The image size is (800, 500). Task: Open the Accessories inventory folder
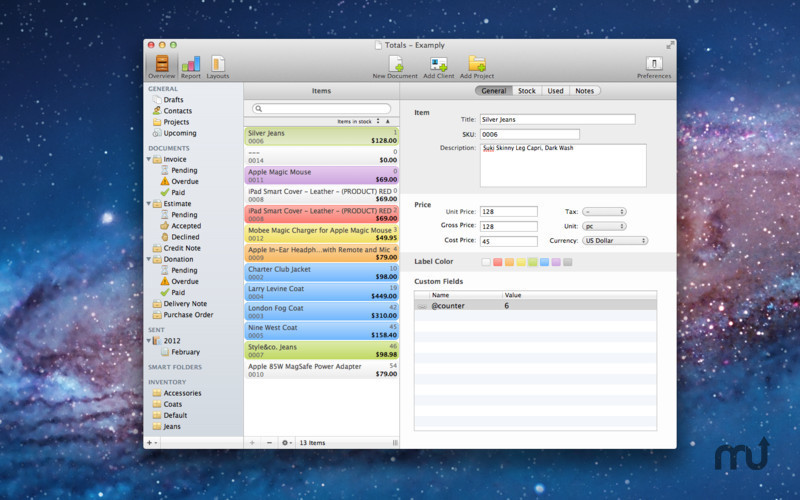pos(177,393)
